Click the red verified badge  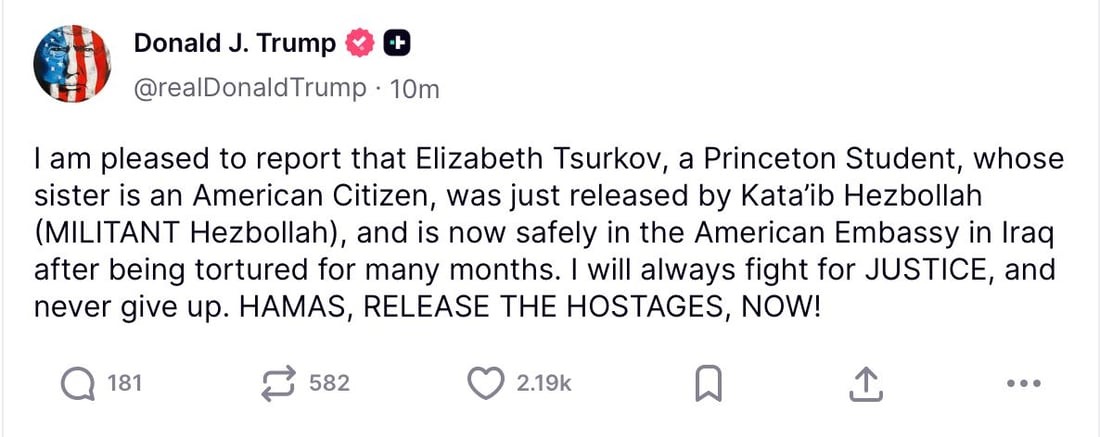pos(360,43)
